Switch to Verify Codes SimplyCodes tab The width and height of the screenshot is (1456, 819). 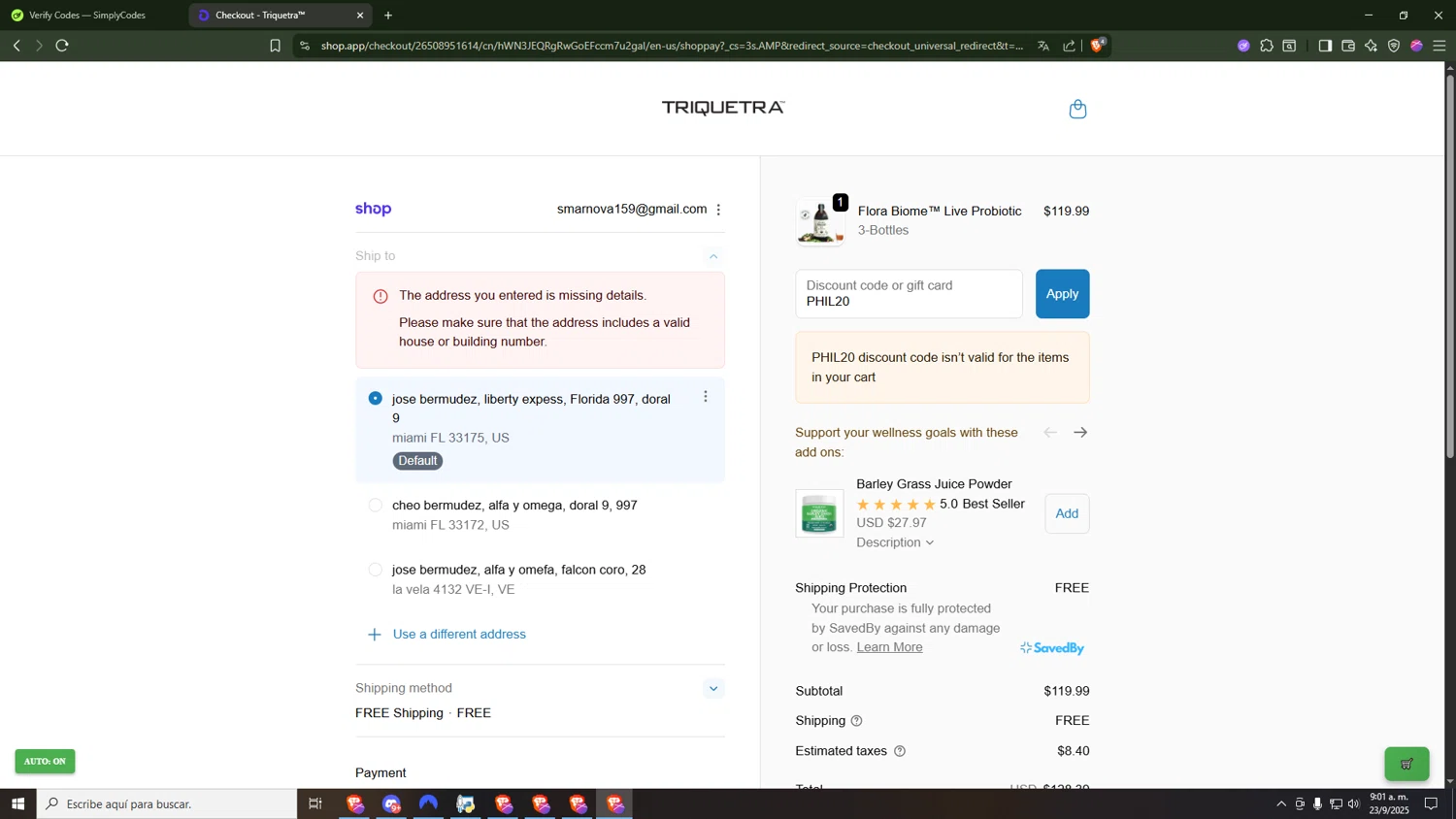(88, 16)
